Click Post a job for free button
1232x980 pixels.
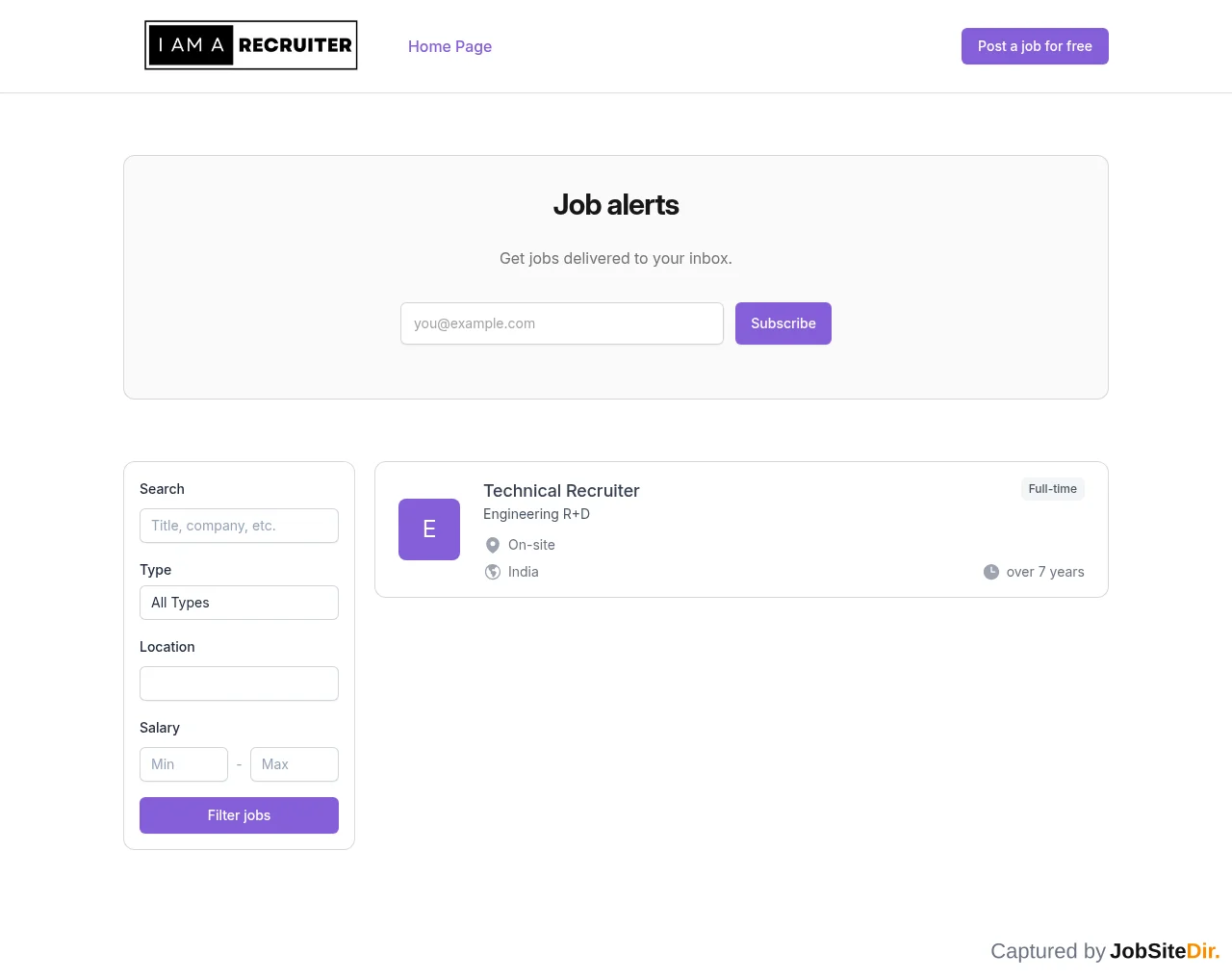(1035, 46)
